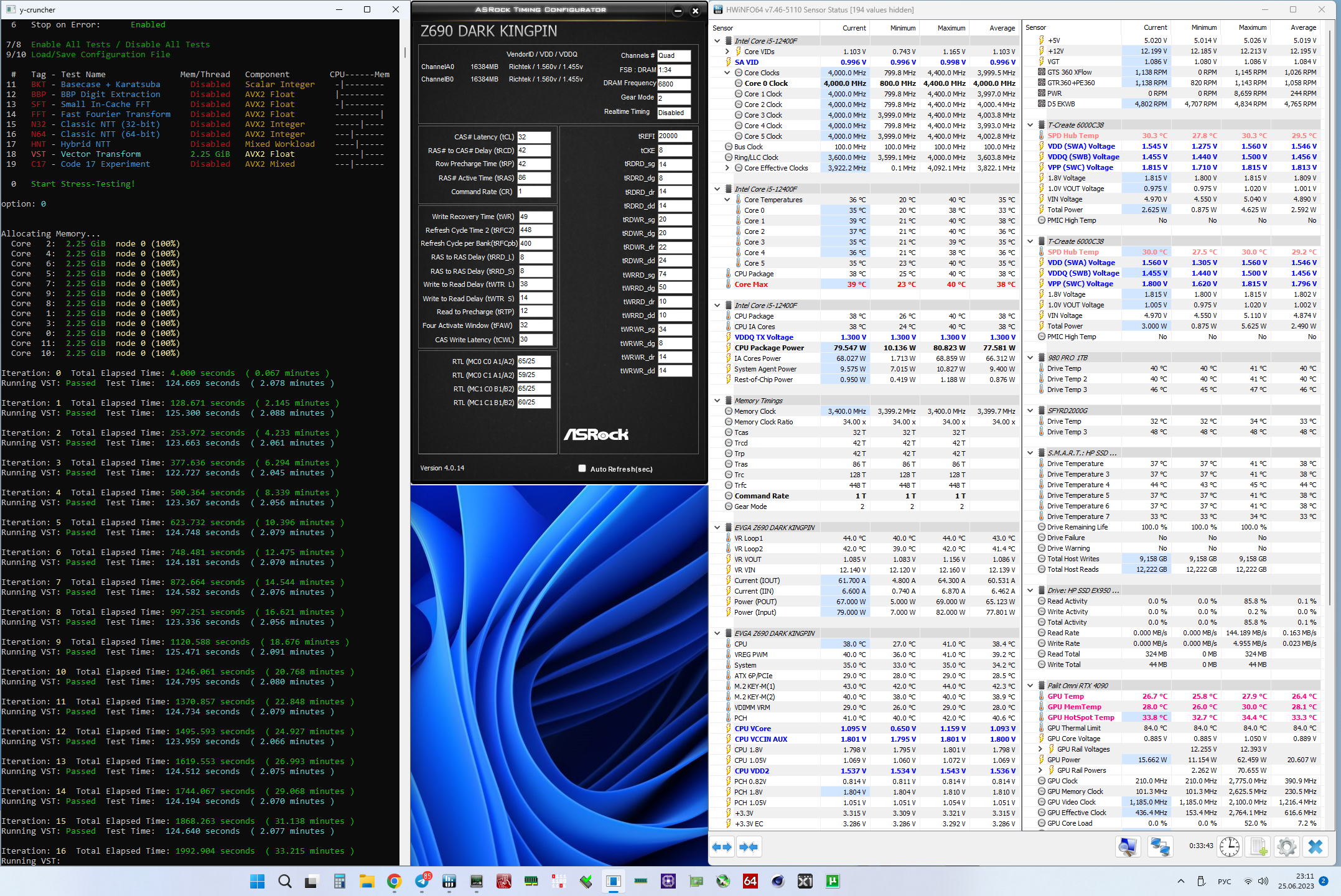
Task: Click the Maximum column header on left panel
Action: point(951,28)
